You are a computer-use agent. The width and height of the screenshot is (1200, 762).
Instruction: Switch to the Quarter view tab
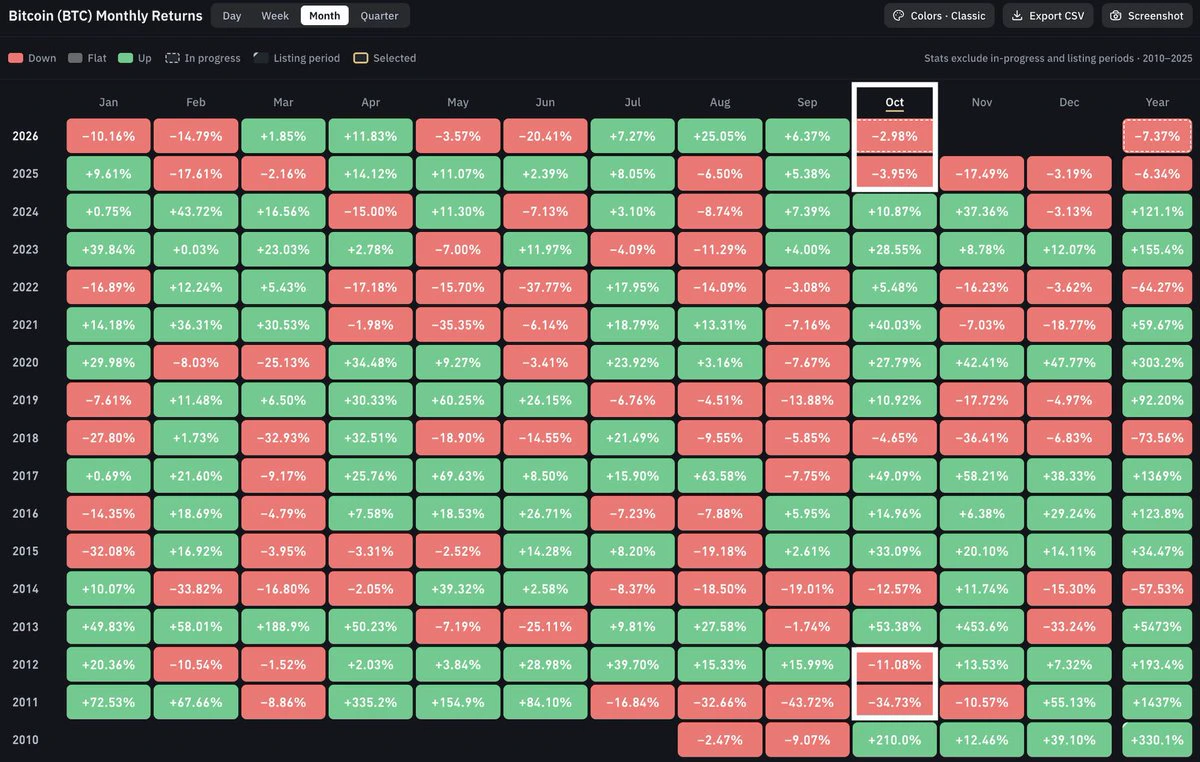point(379,16)
